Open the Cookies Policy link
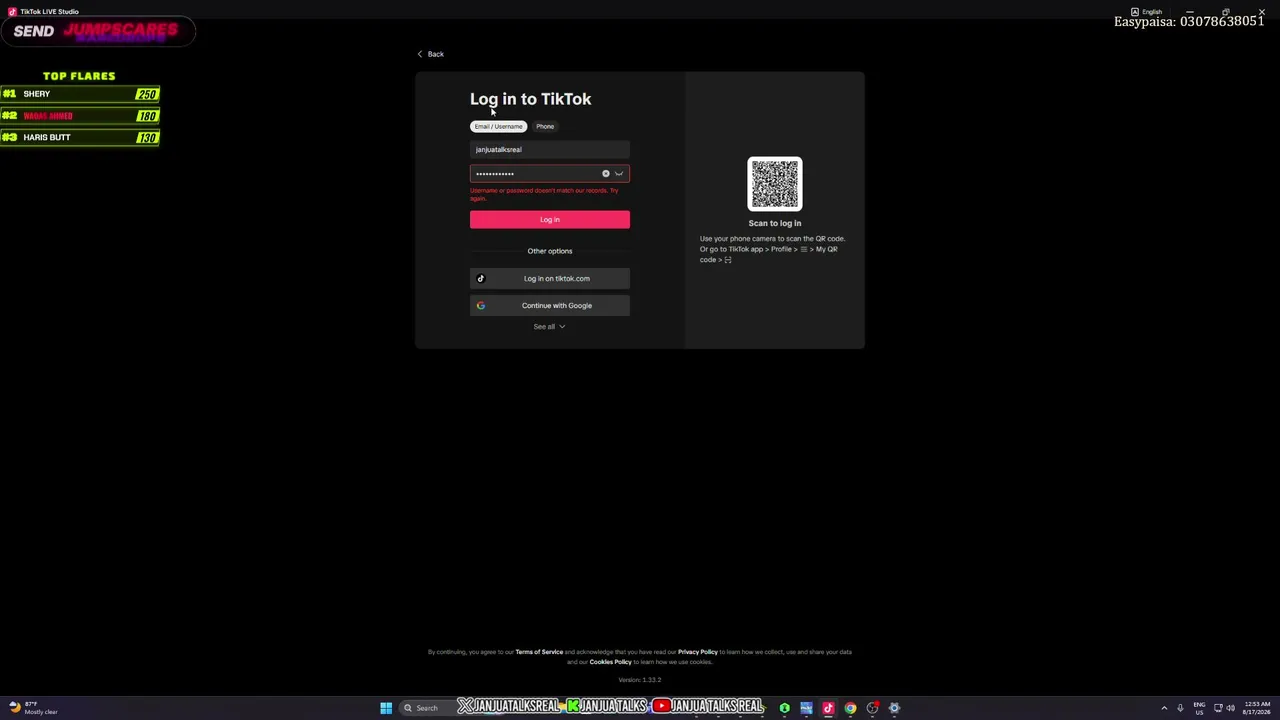The image size is (1280, 720). pos(610,662)
